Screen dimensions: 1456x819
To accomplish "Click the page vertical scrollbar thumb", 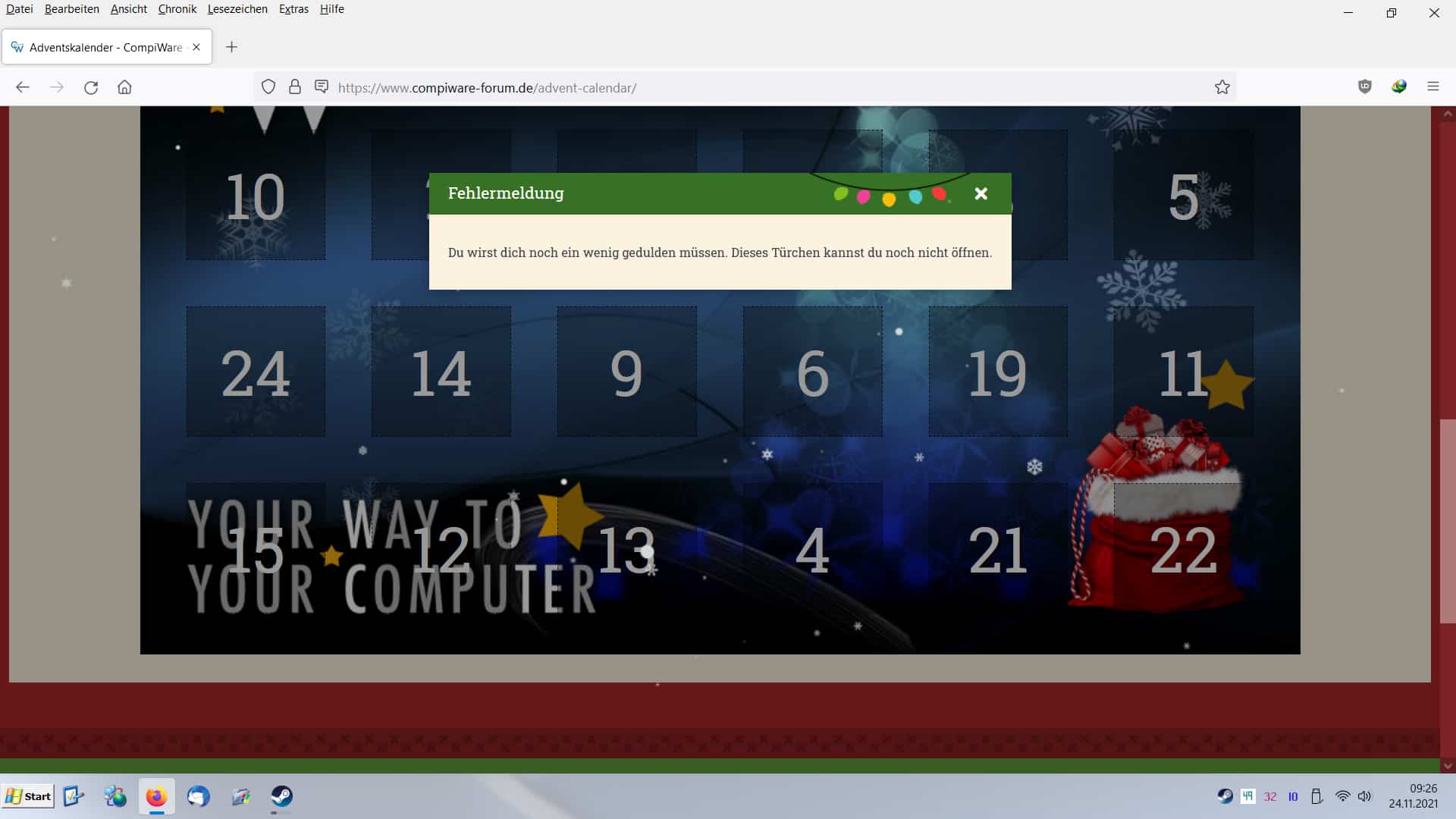I will [1448, 521].
